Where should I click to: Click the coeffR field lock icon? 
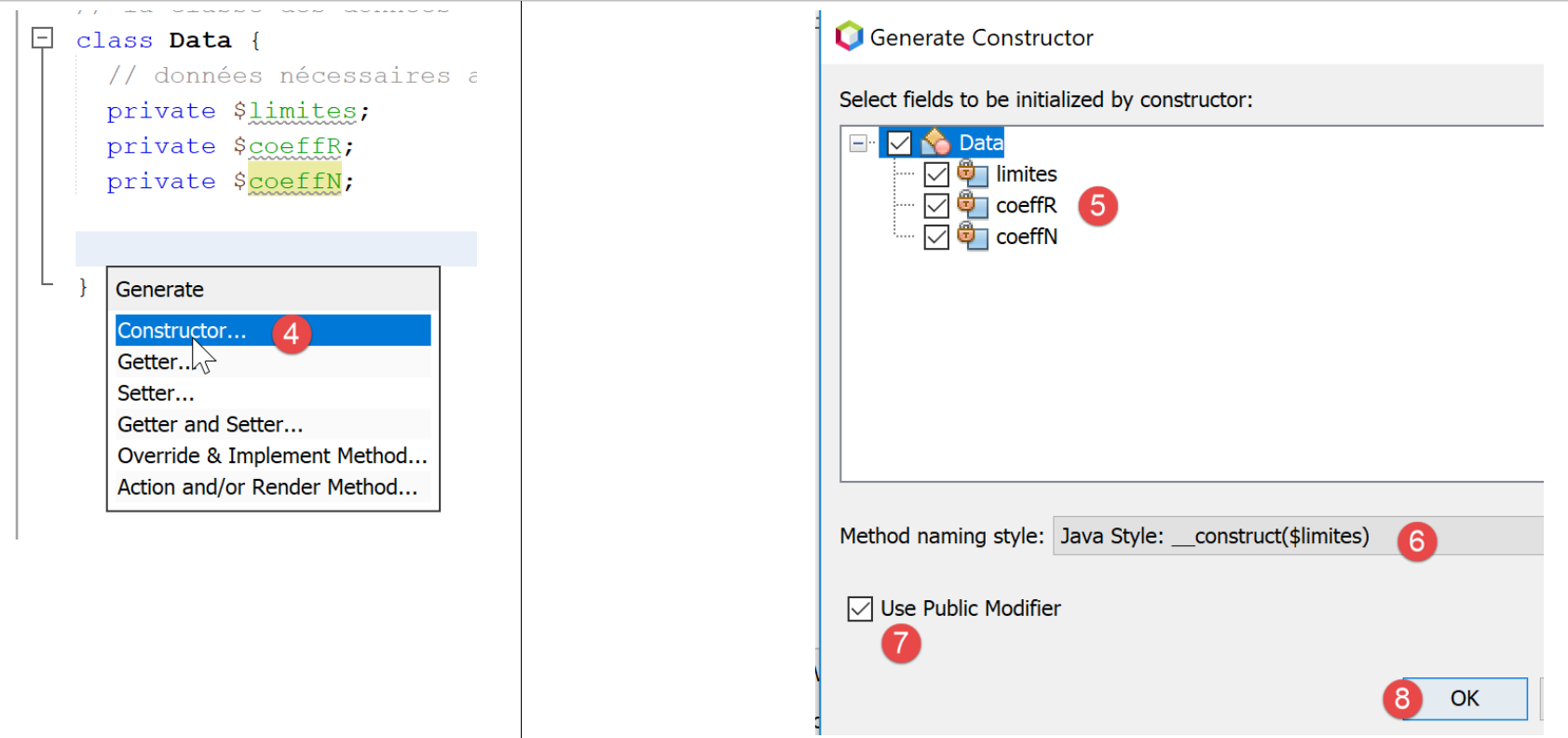[x=972, y=205]
